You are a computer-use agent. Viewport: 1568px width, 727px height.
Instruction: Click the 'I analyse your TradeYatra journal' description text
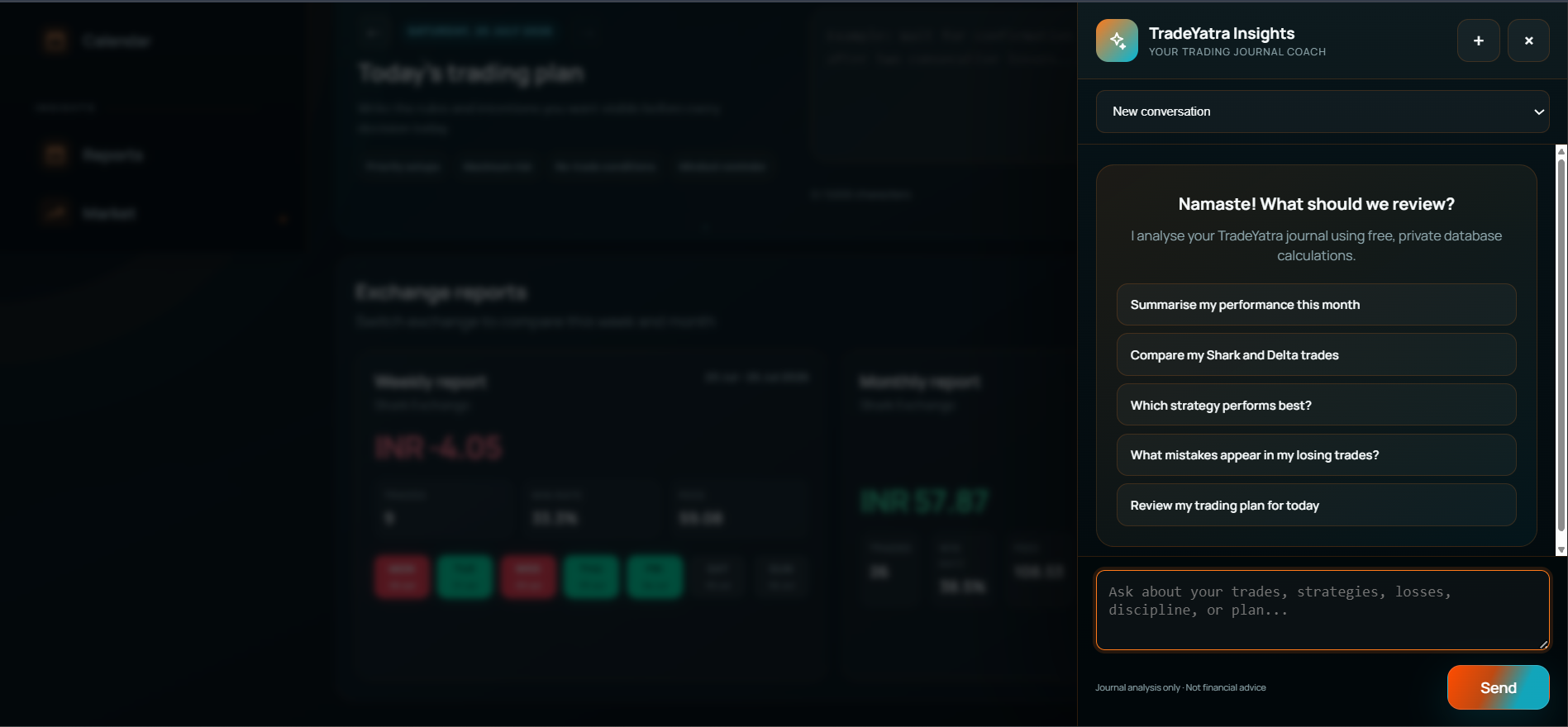[x=1316, y=245]
